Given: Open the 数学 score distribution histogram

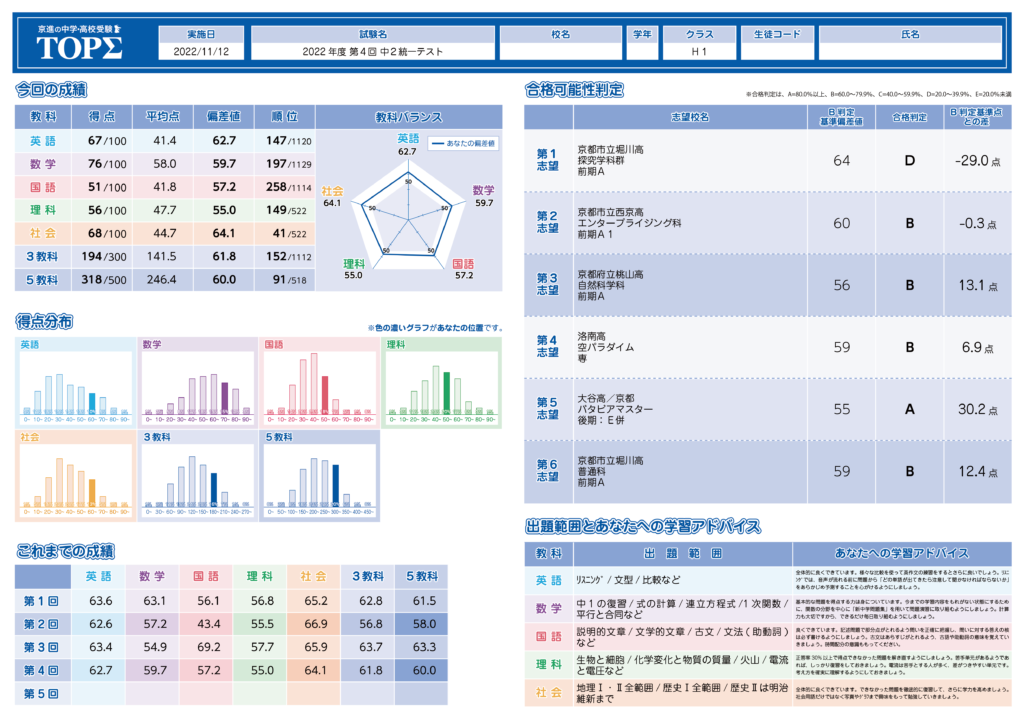Looking at the screenshot, I should tap(198, 381).
